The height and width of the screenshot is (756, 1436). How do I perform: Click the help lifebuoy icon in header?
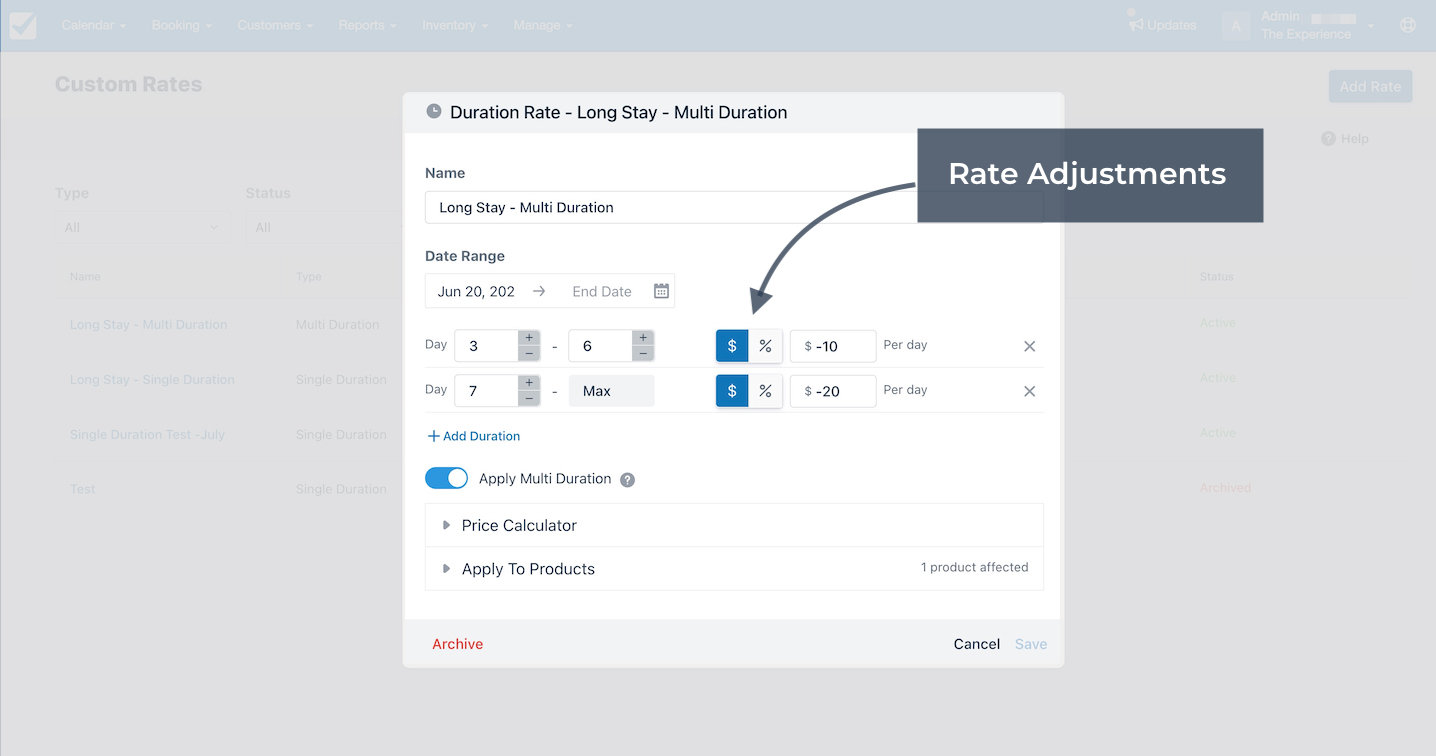(x=1408, y=25)
